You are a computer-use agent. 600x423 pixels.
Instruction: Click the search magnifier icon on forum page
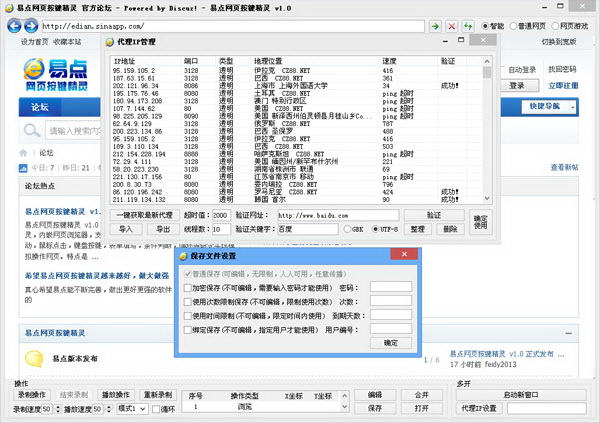pos(32,131)
